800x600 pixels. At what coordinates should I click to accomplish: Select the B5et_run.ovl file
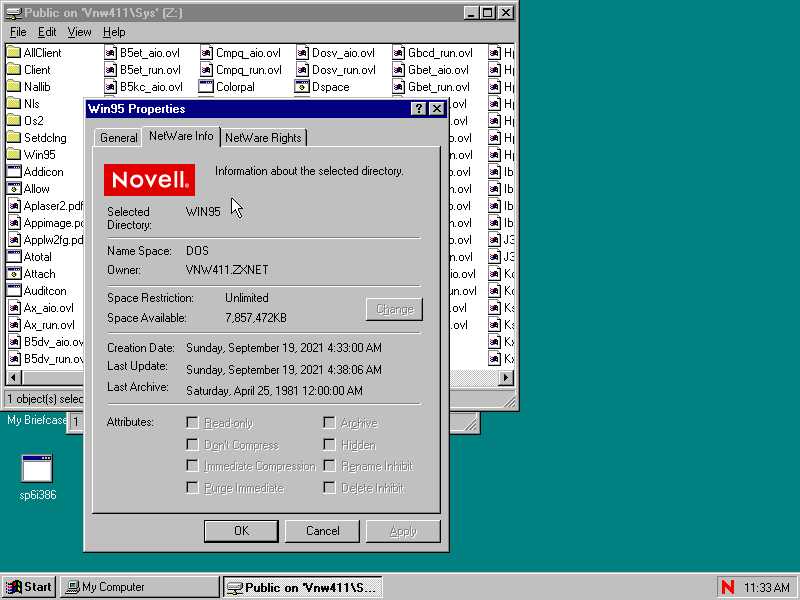(x=142, y=70)
